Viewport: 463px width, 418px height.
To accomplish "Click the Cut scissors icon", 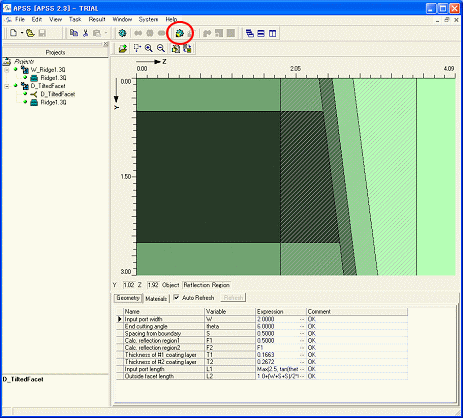I will 86,33.
